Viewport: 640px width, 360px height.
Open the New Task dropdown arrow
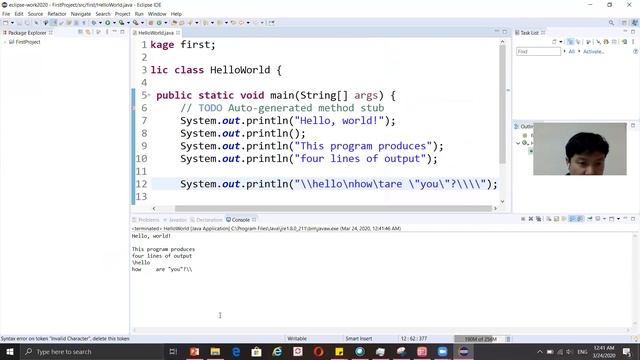[561, 42]
